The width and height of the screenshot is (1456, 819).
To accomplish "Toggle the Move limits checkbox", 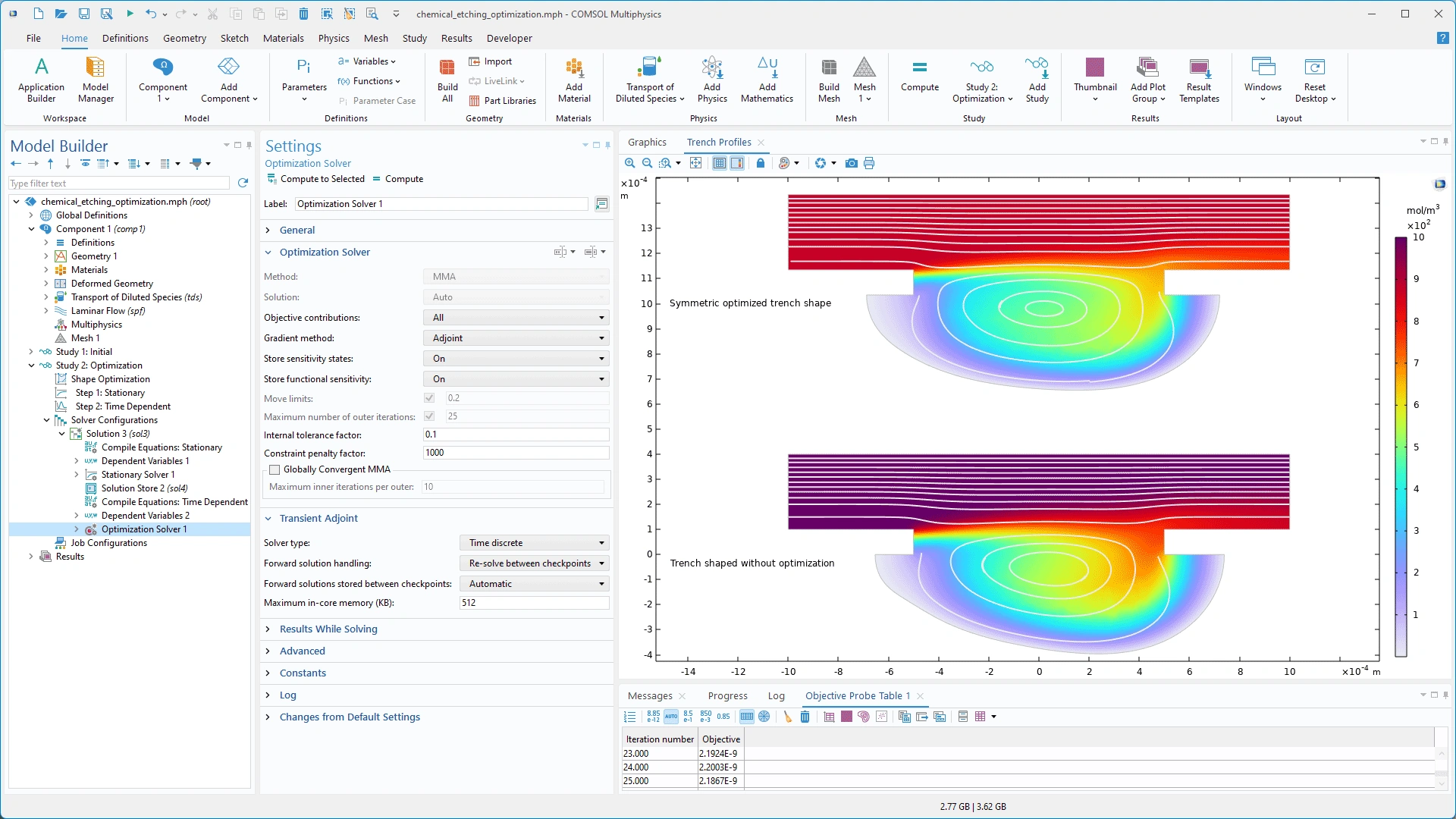I will (429, 398).
